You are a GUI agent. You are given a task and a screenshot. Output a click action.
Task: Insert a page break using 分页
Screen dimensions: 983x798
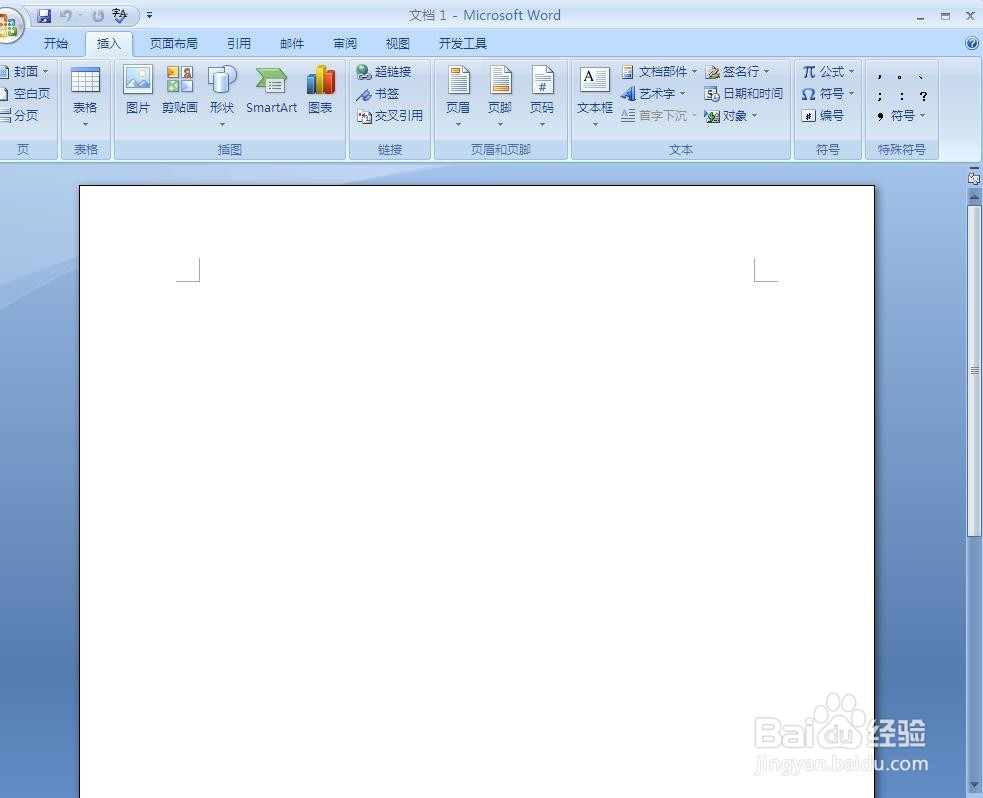pos(25,115)
